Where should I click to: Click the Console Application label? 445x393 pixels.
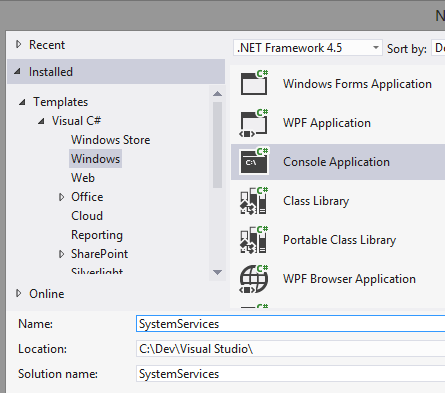coord(336,162)
